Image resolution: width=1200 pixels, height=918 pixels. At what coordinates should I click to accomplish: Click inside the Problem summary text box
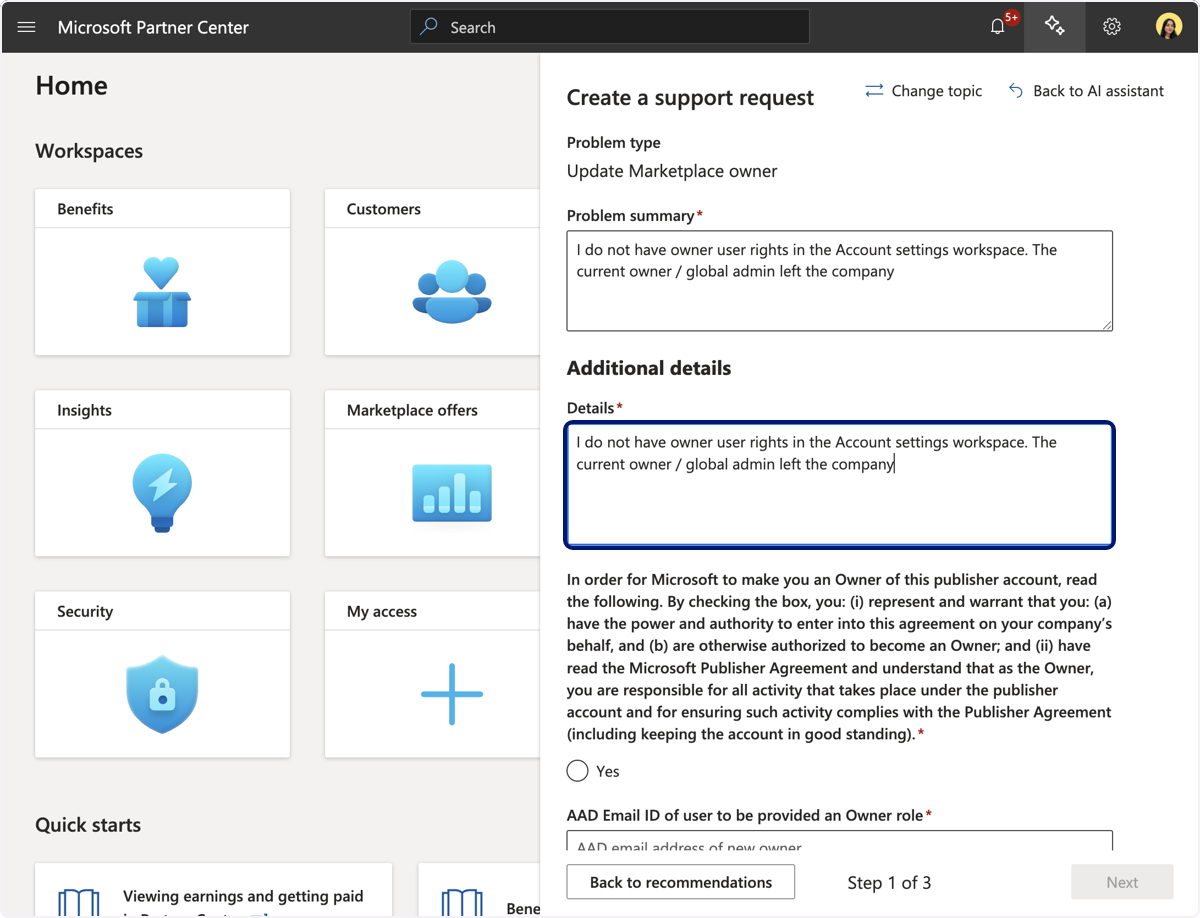tap(840, 281)
